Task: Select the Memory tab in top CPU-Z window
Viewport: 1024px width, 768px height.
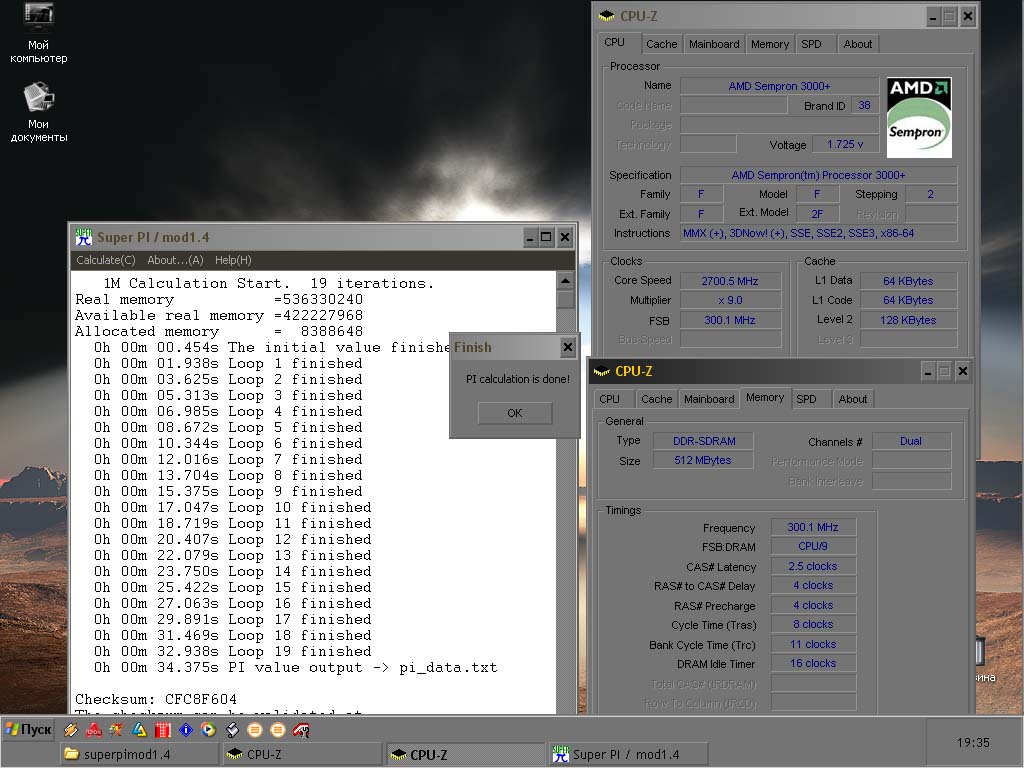Action: point(770,44)
